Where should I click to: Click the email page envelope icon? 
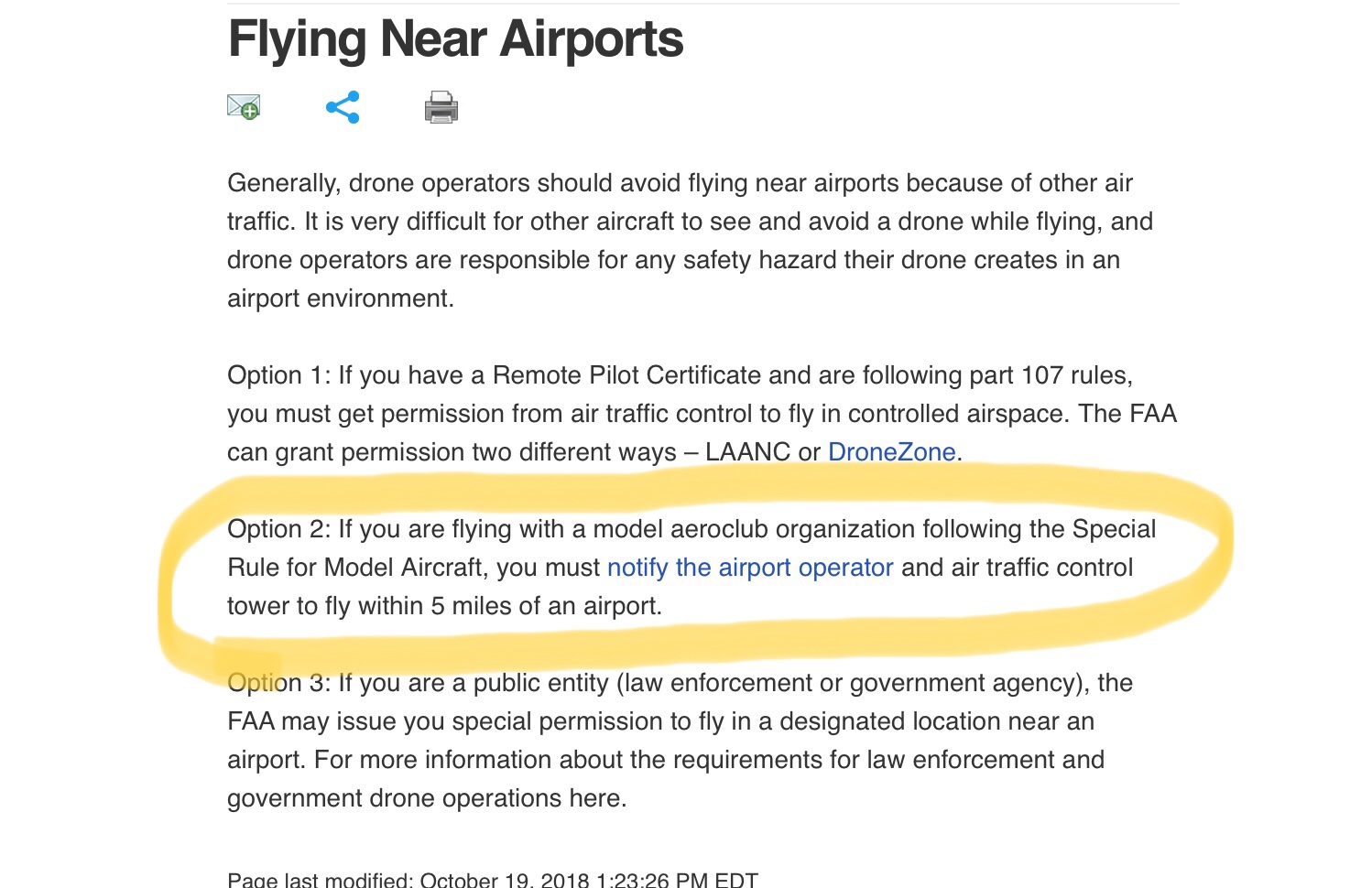pos(244,107)
